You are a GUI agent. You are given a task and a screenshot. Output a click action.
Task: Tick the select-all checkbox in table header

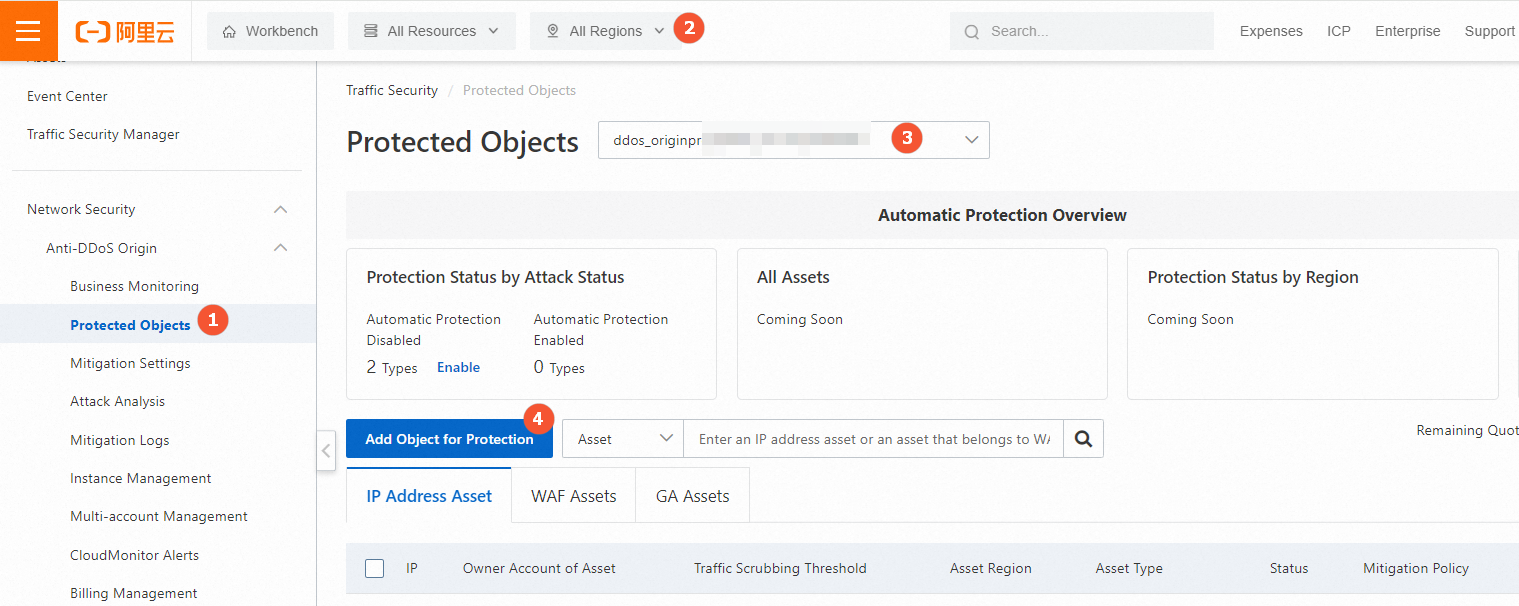[375, 569]
